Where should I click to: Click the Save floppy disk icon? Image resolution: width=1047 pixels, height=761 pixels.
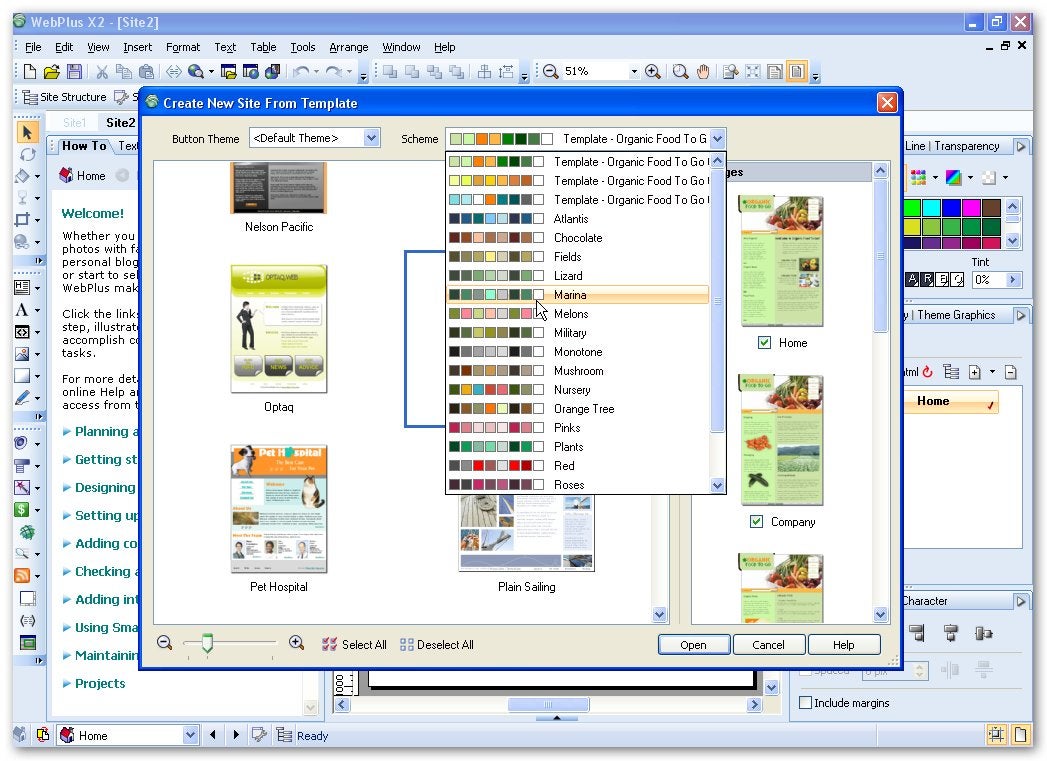tap(74, 71)
